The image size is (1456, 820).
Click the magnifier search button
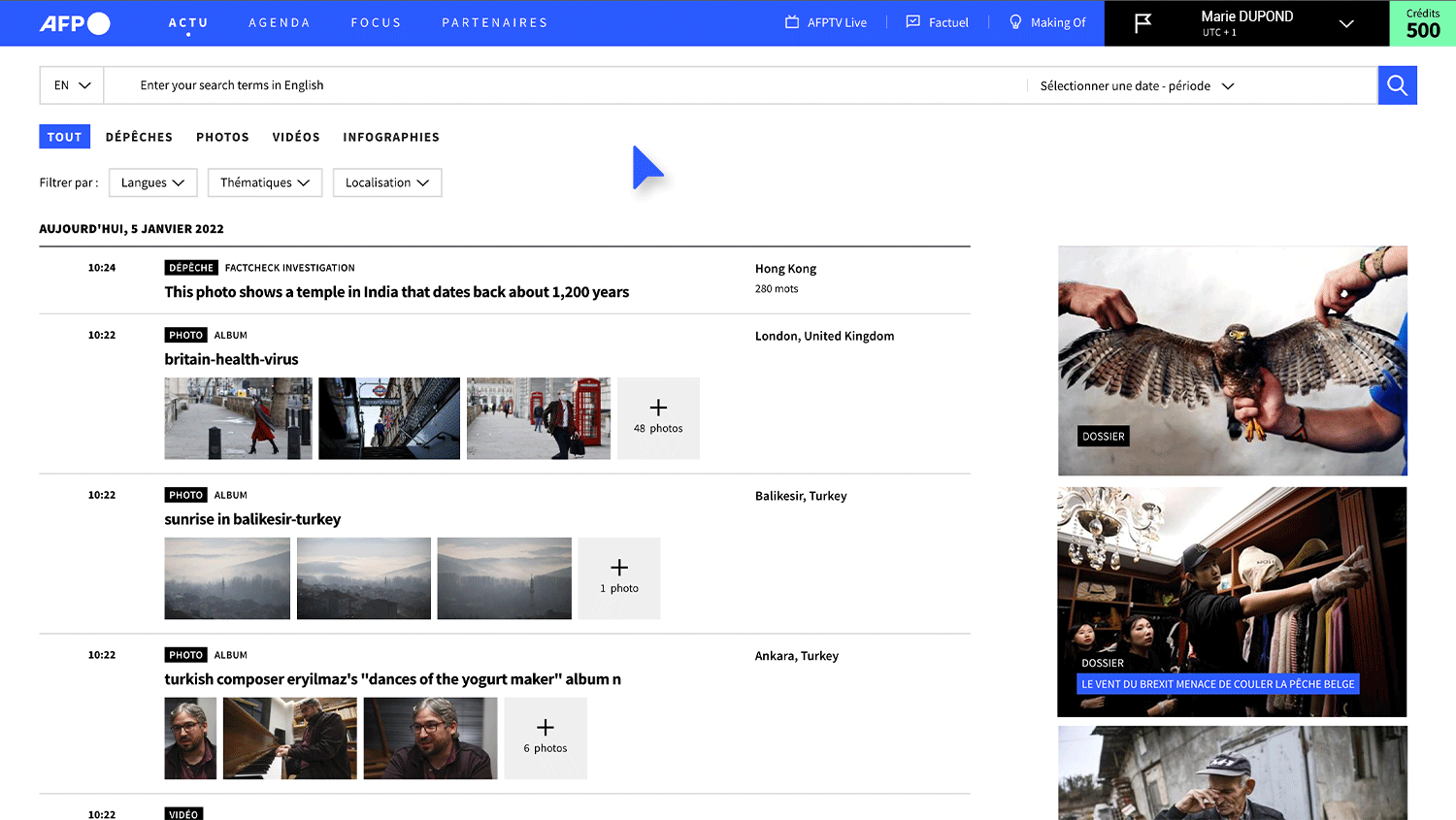point(1398,85)
